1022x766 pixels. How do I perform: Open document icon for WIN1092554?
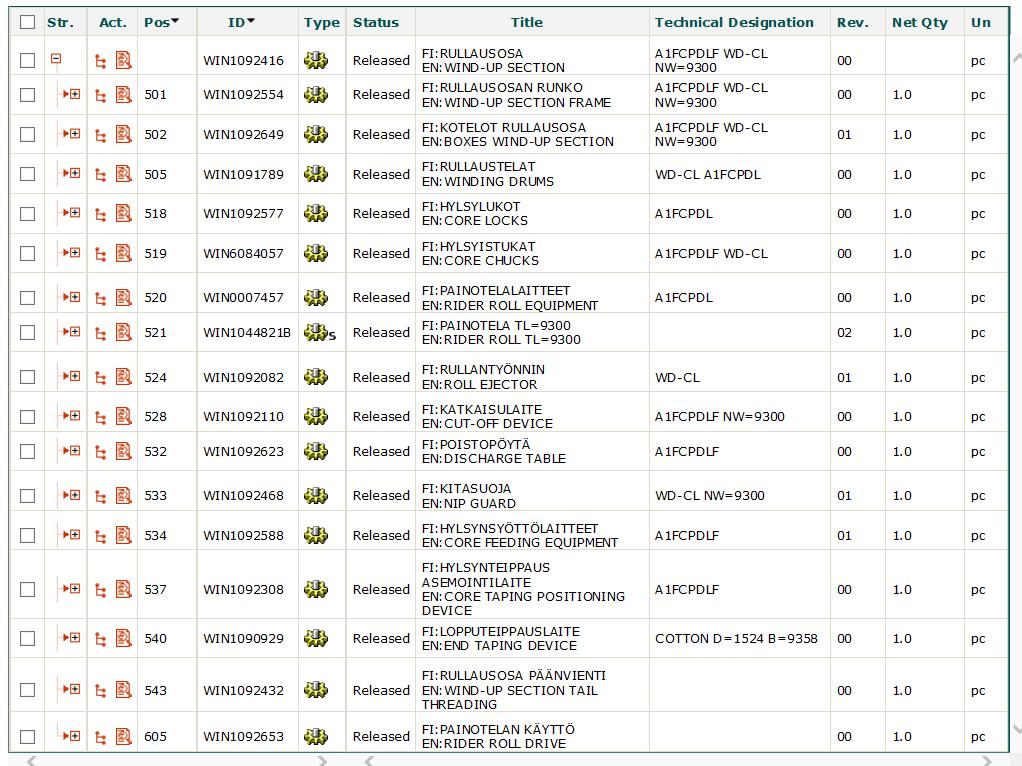(x=123, y=95)
